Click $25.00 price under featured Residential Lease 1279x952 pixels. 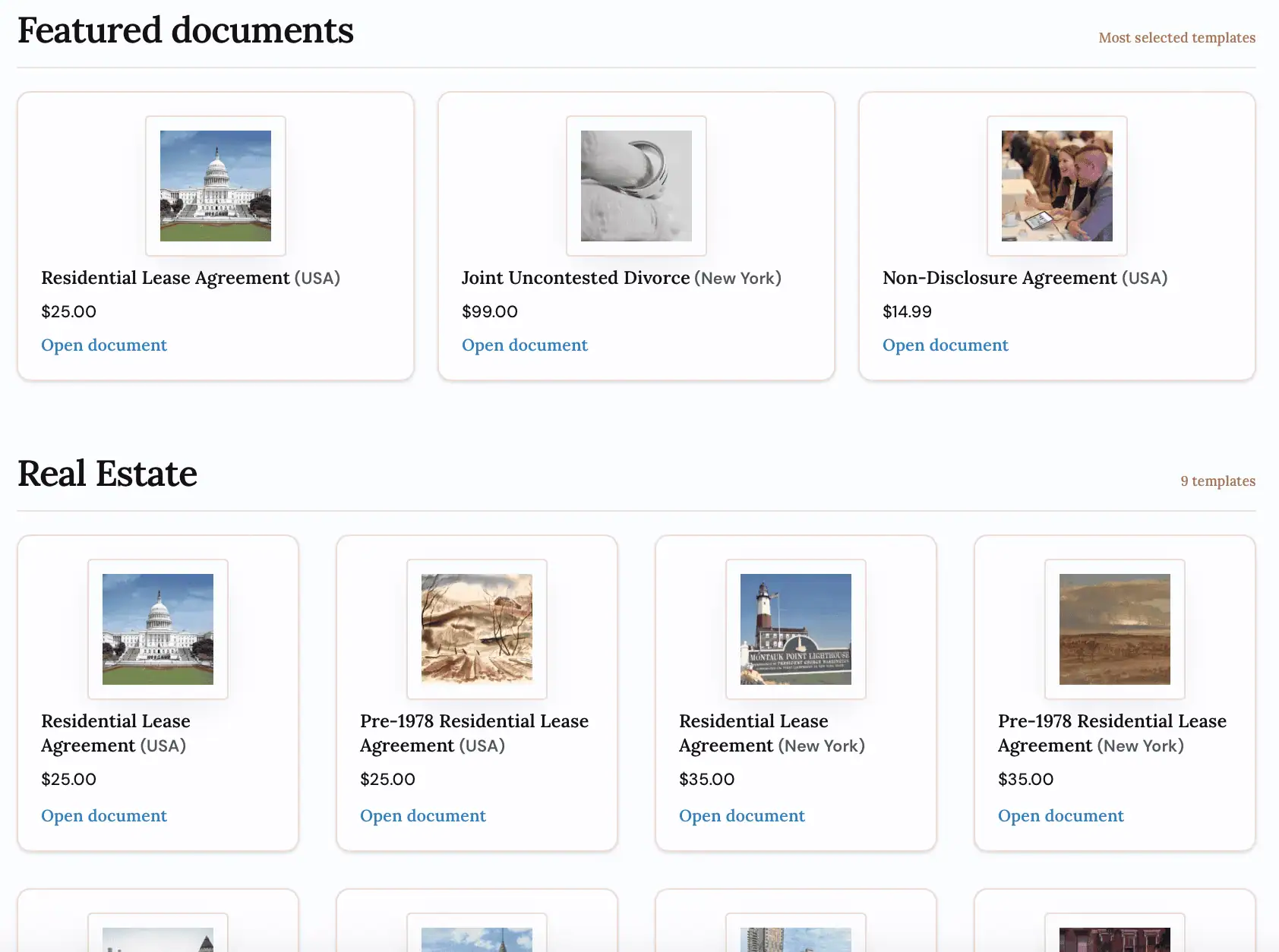tap(69, 312)
